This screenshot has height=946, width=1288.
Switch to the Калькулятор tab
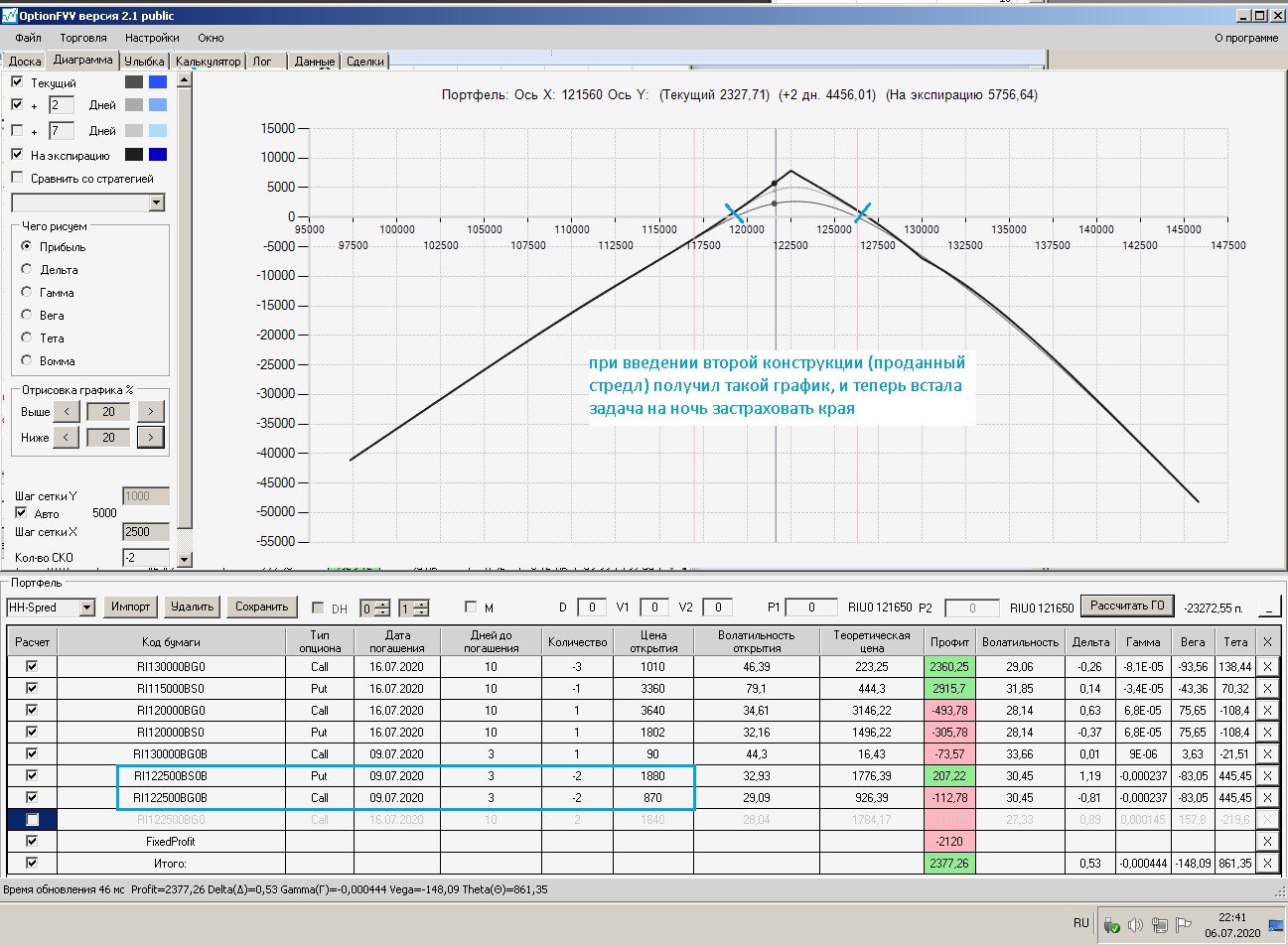click(208, 62)
